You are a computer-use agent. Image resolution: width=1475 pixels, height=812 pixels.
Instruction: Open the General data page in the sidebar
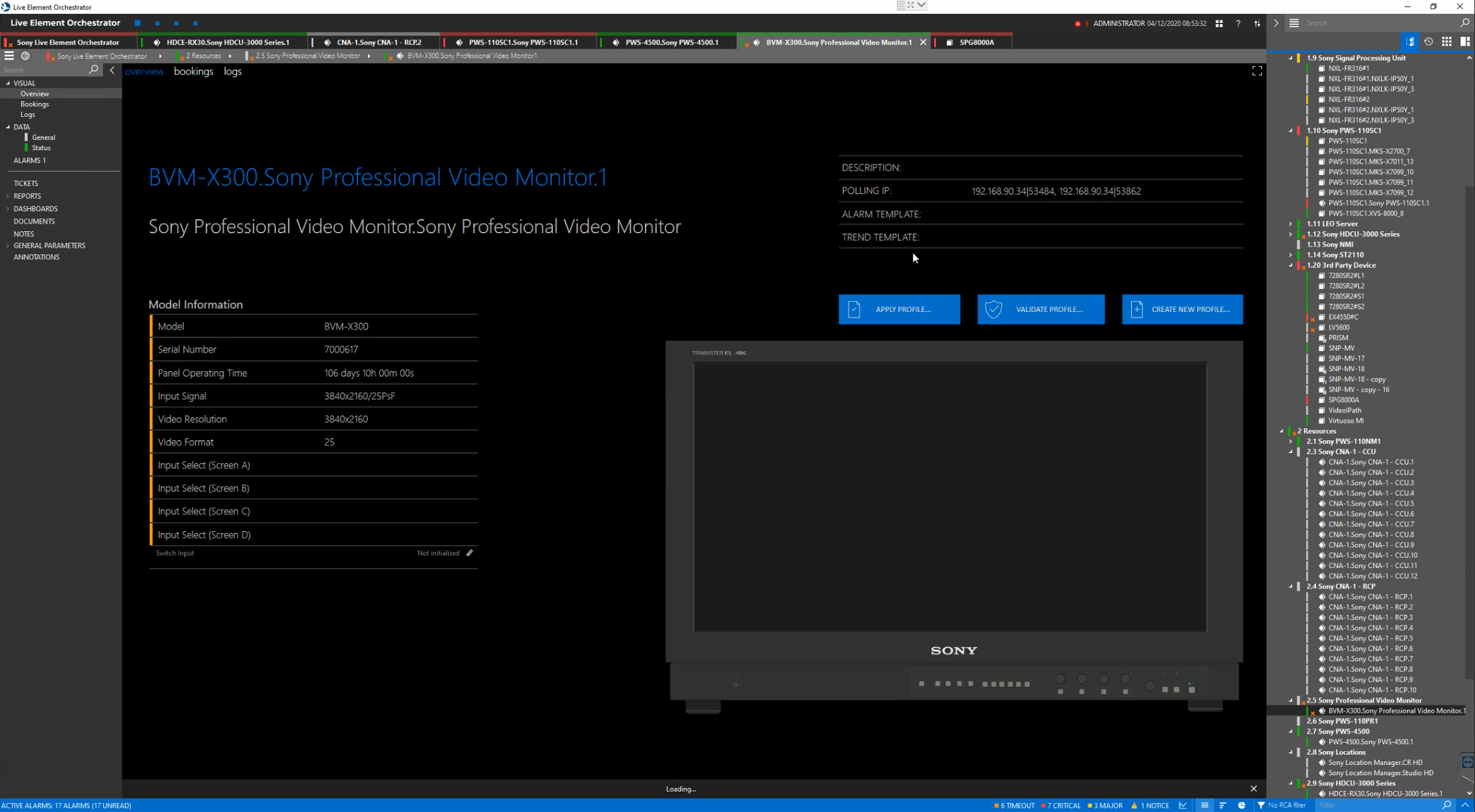pyautogui.click(x=44, y=137)
